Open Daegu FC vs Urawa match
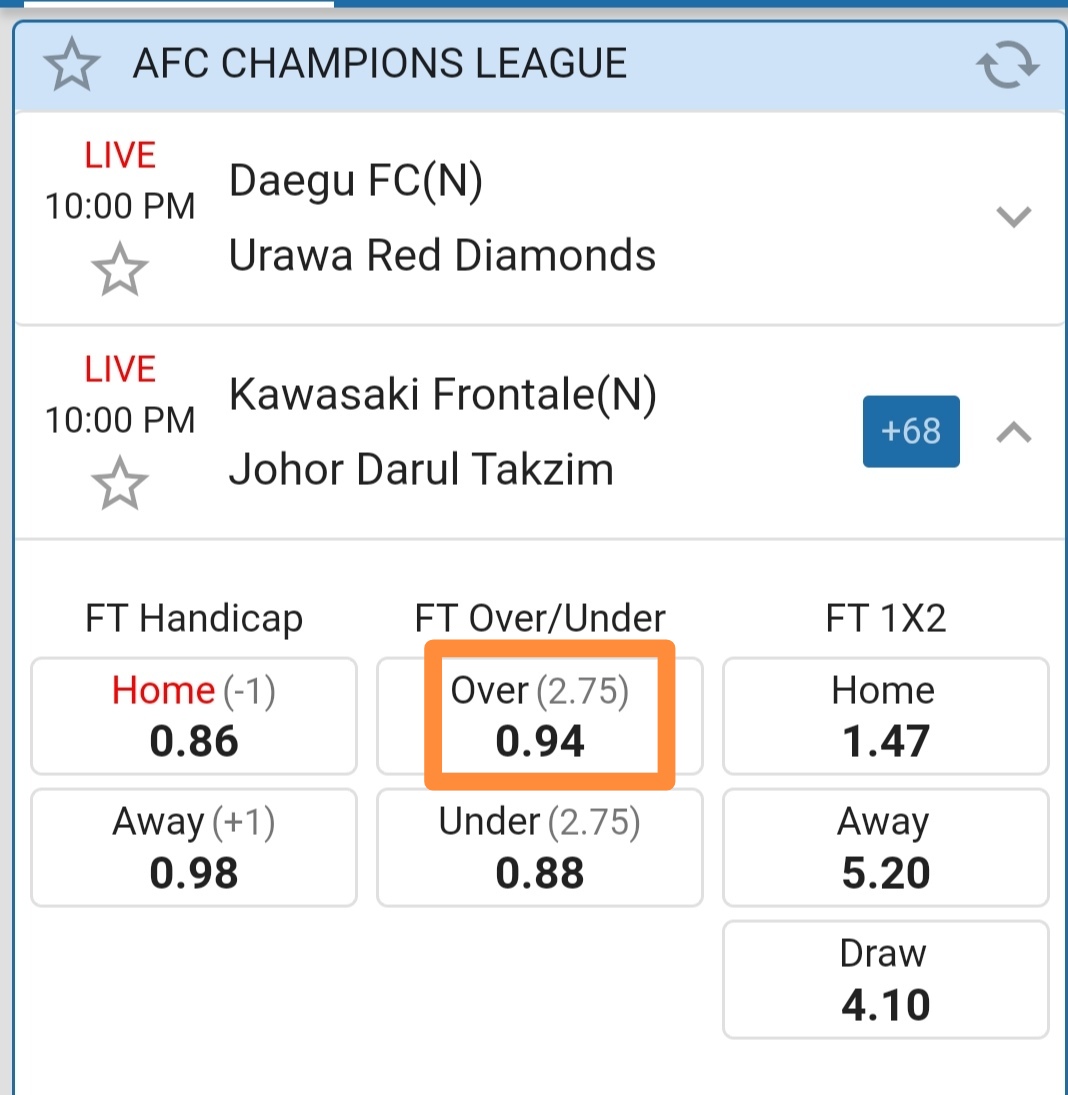 442,219
